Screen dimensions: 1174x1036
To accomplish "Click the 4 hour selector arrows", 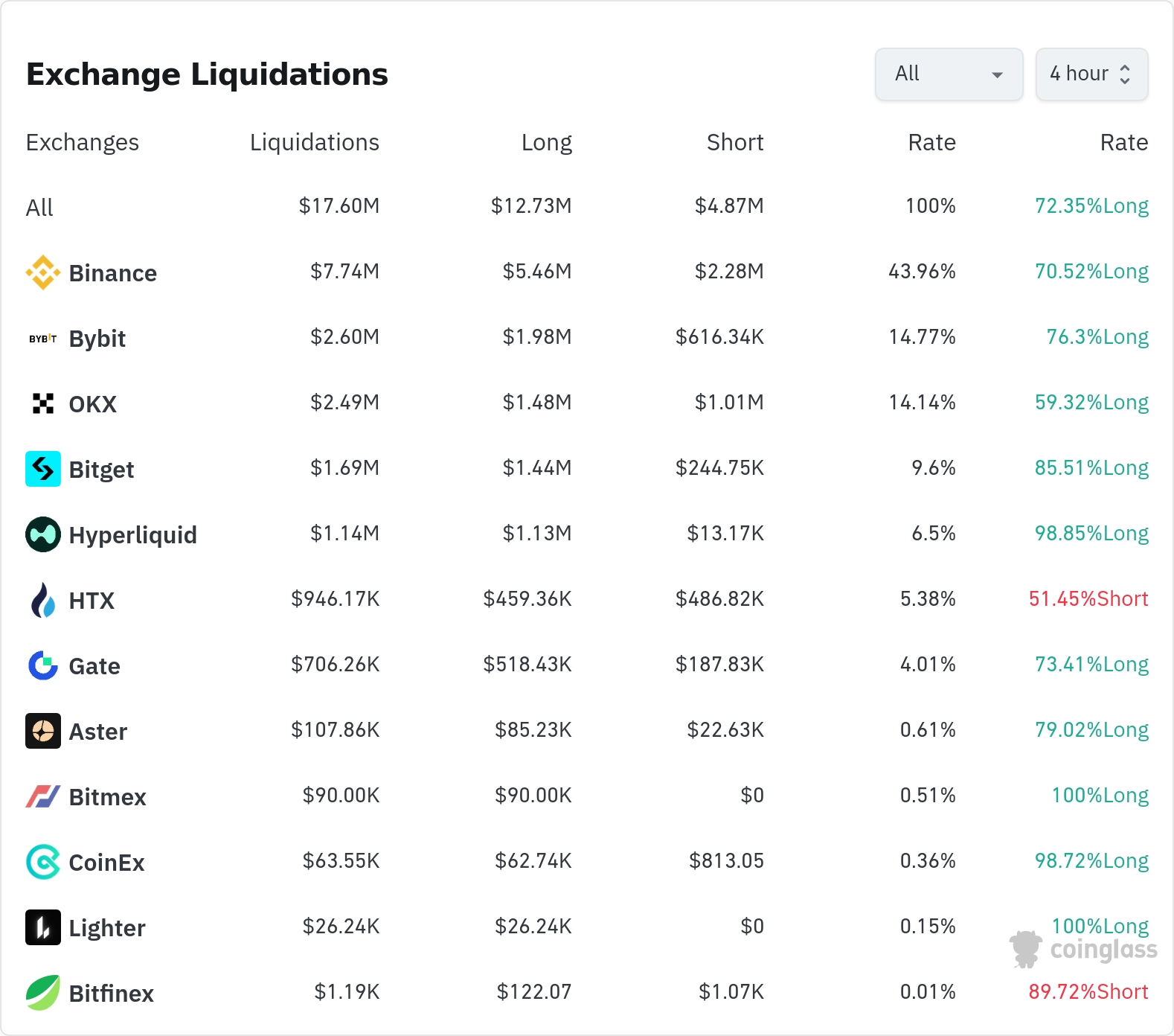I will pos(1125,74).
